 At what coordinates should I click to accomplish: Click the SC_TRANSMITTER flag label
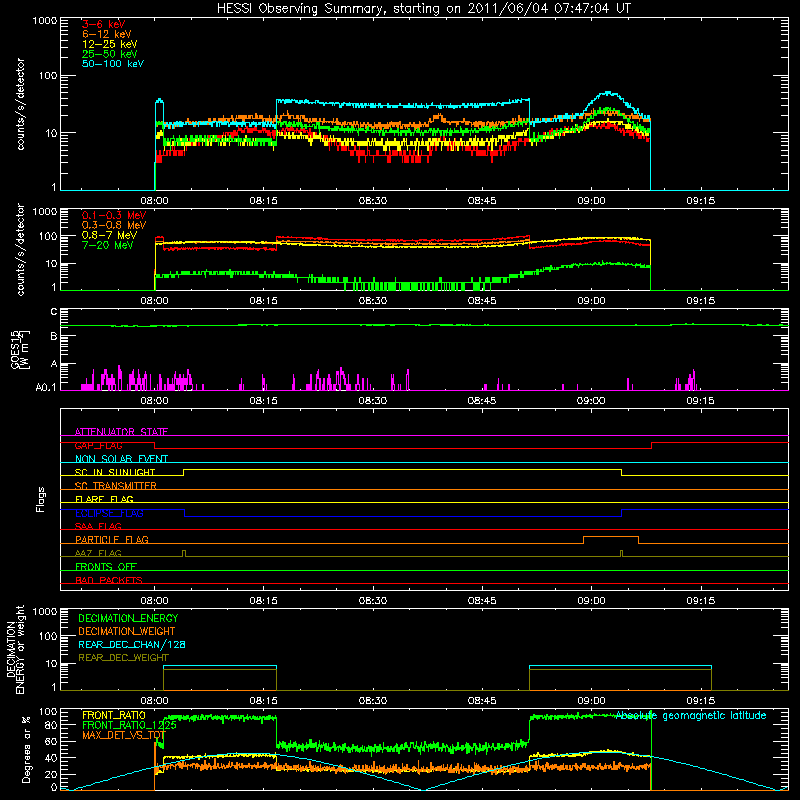pos(115,486)
